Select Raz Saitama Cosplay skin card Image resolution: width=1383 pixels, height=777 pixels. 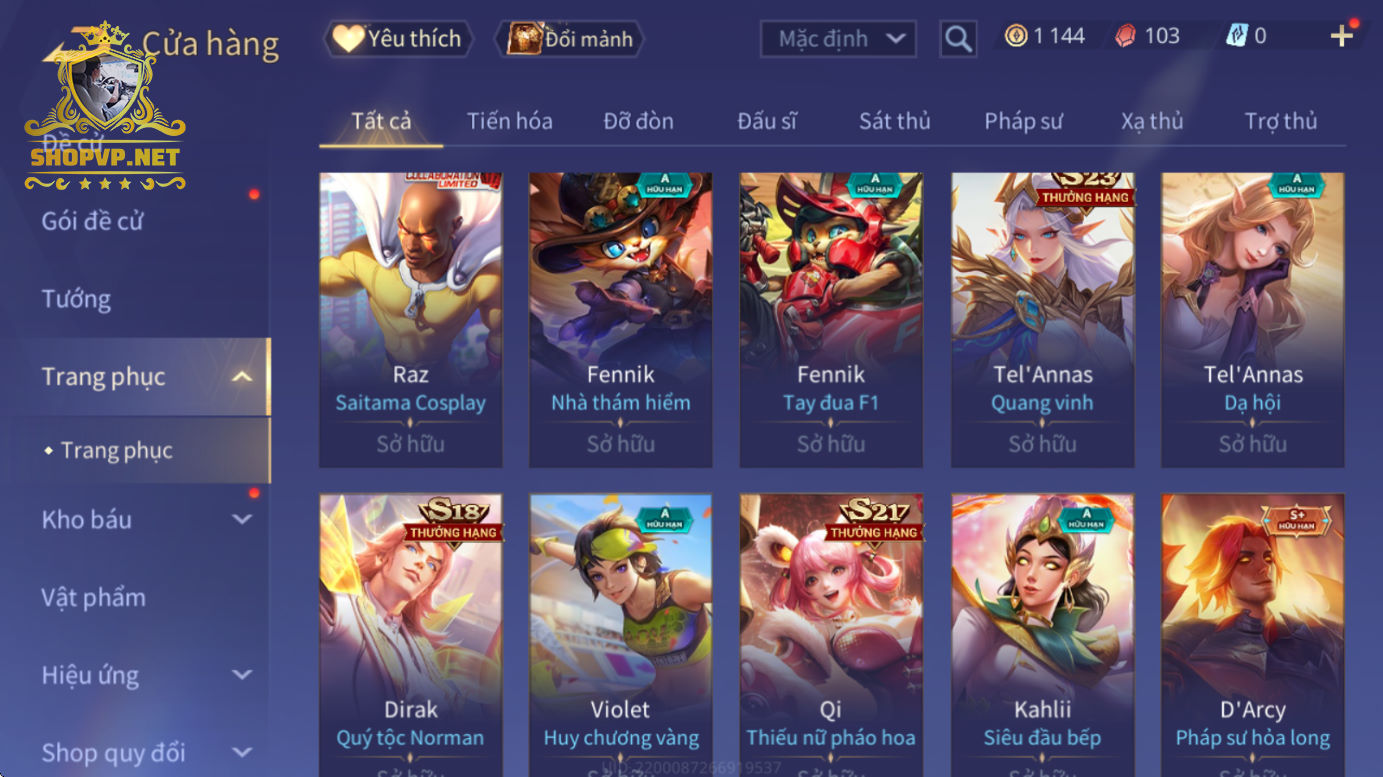[x=410, y=320]
